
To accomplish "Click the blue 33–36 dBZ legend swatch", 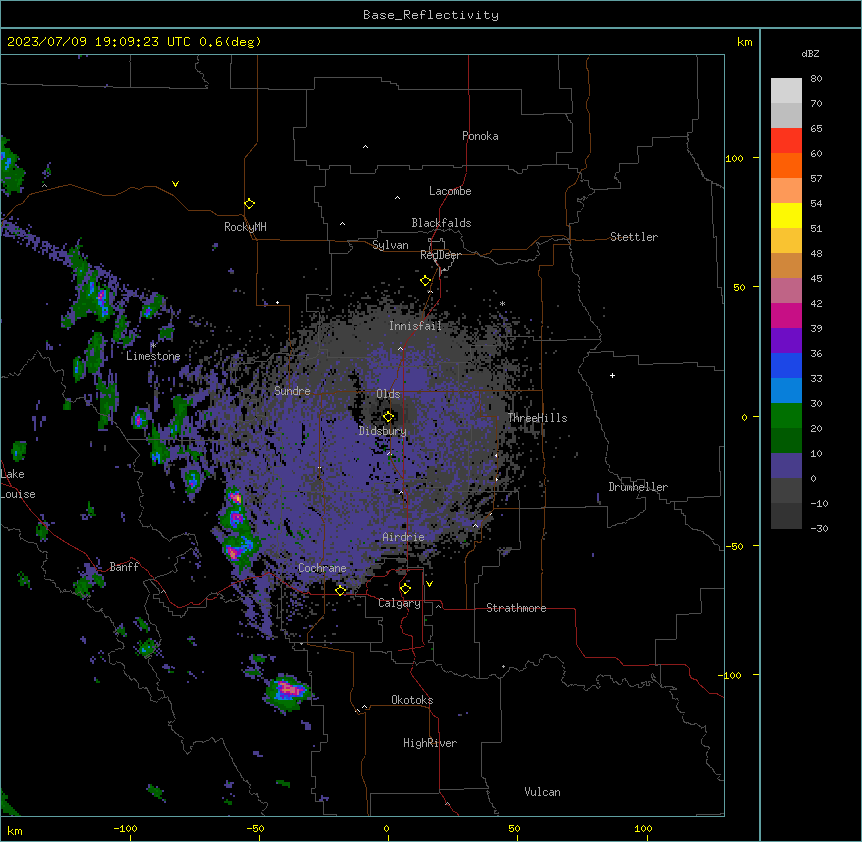I will point(786,365).
